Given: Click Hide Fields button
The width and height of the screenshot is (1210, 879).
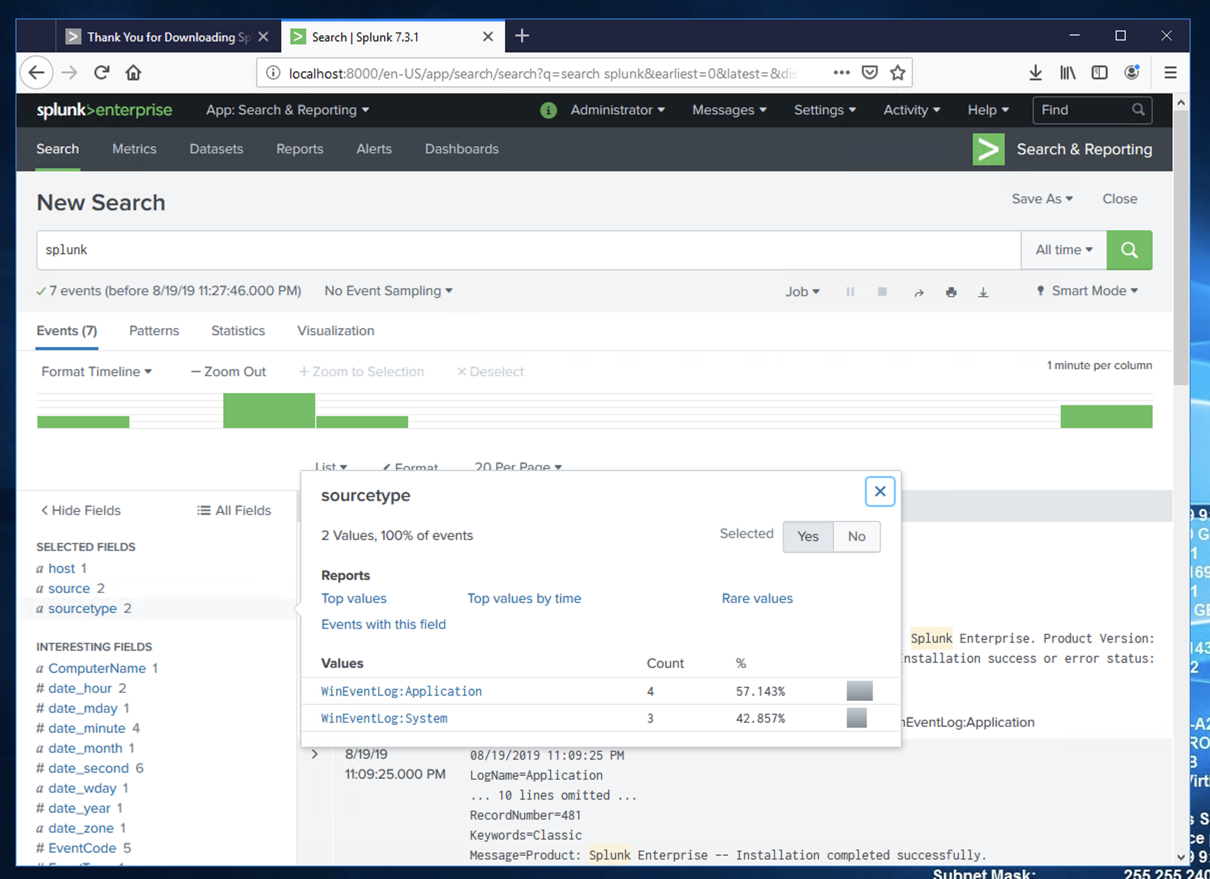Looking at the screenshot, I should (80, 510).
